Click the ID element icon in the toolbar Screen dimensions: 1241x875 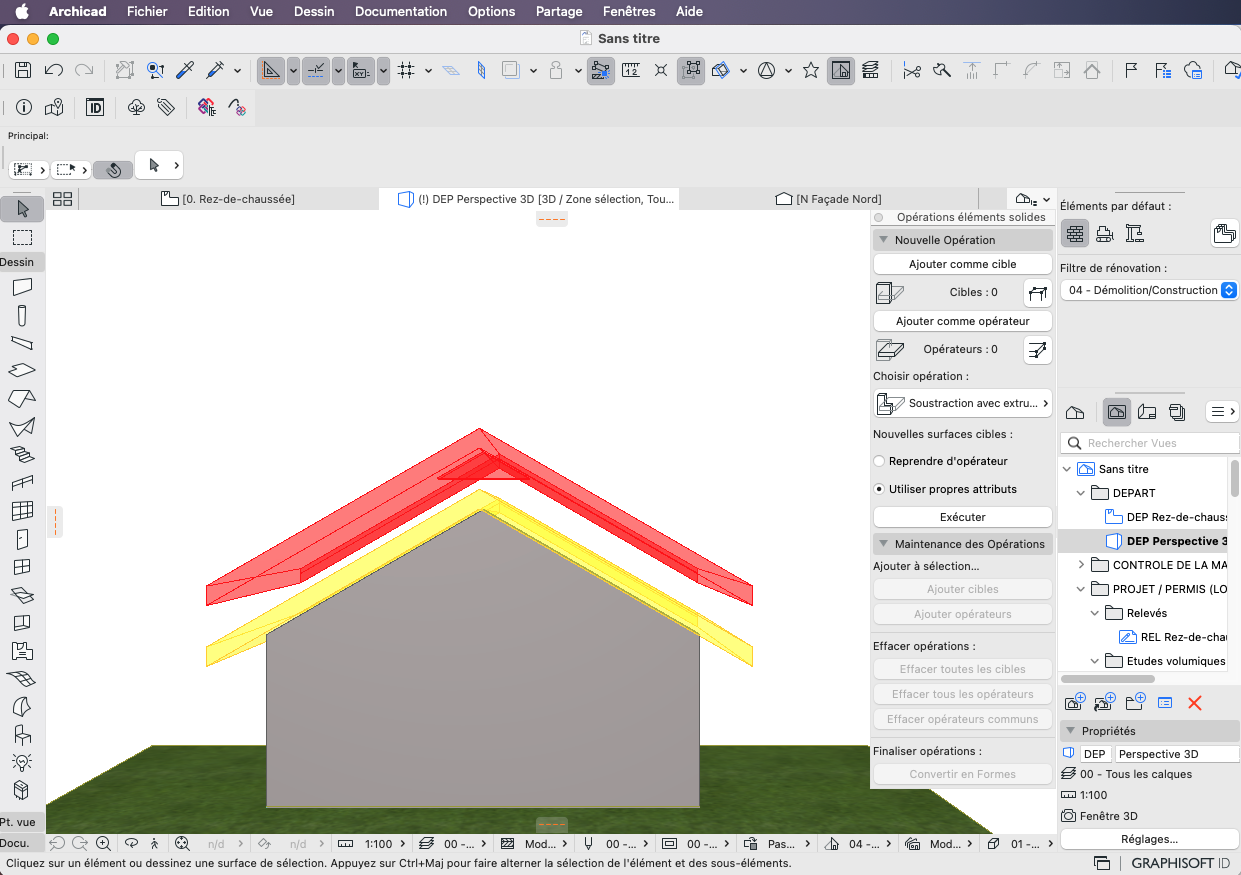[95, 107]
